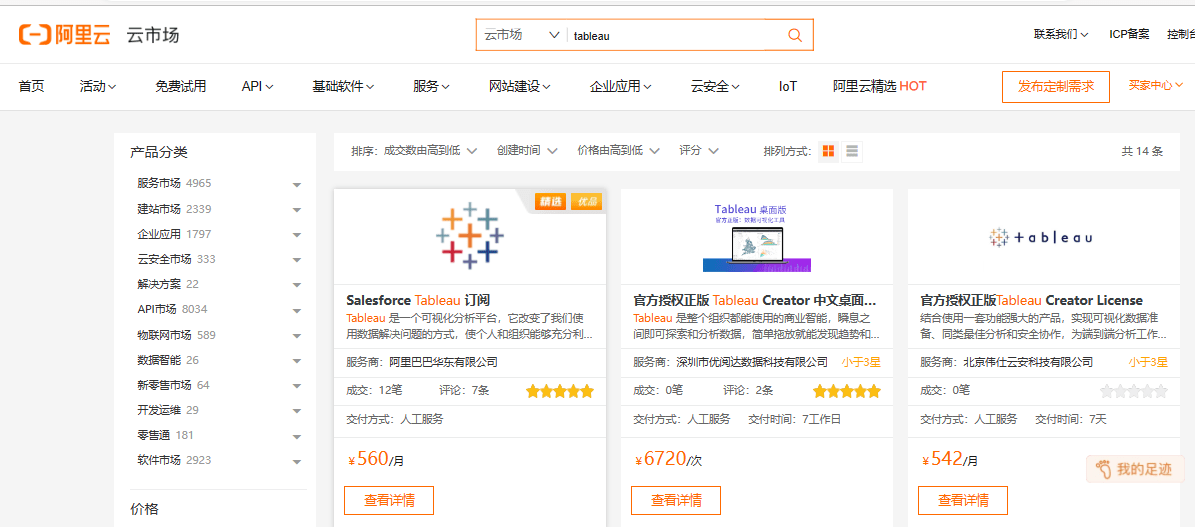This screenshot has height=527, width=1195.
Task: Open the API navigation menu
Action: (x=258, y=86)
